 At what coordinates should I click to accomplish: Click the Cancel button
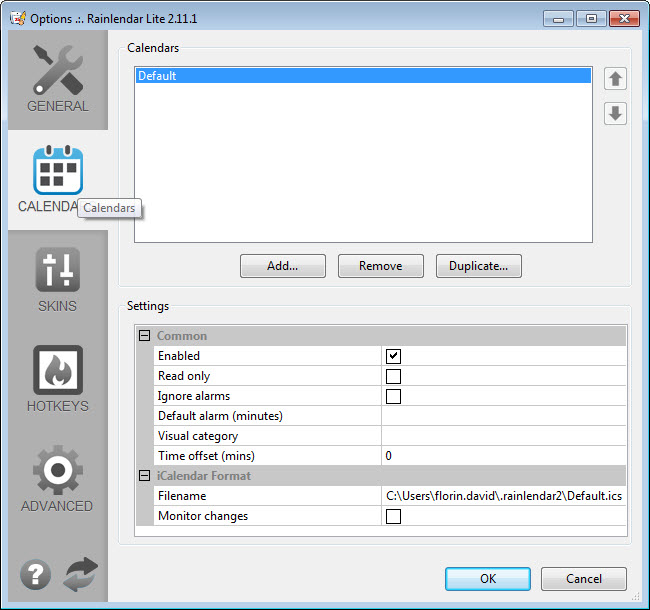tap(584, 579)
